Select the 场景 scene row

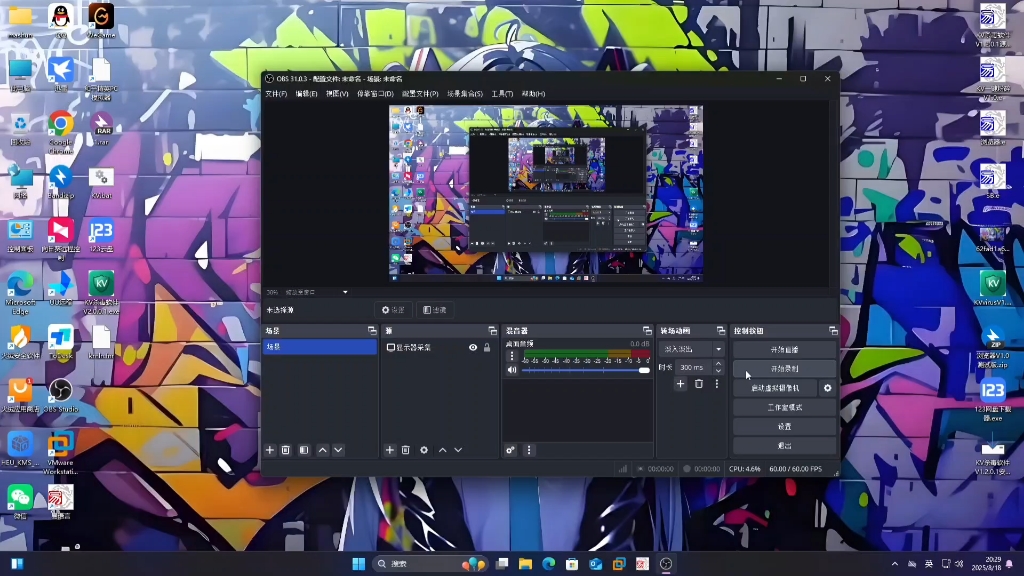(320, 347)
